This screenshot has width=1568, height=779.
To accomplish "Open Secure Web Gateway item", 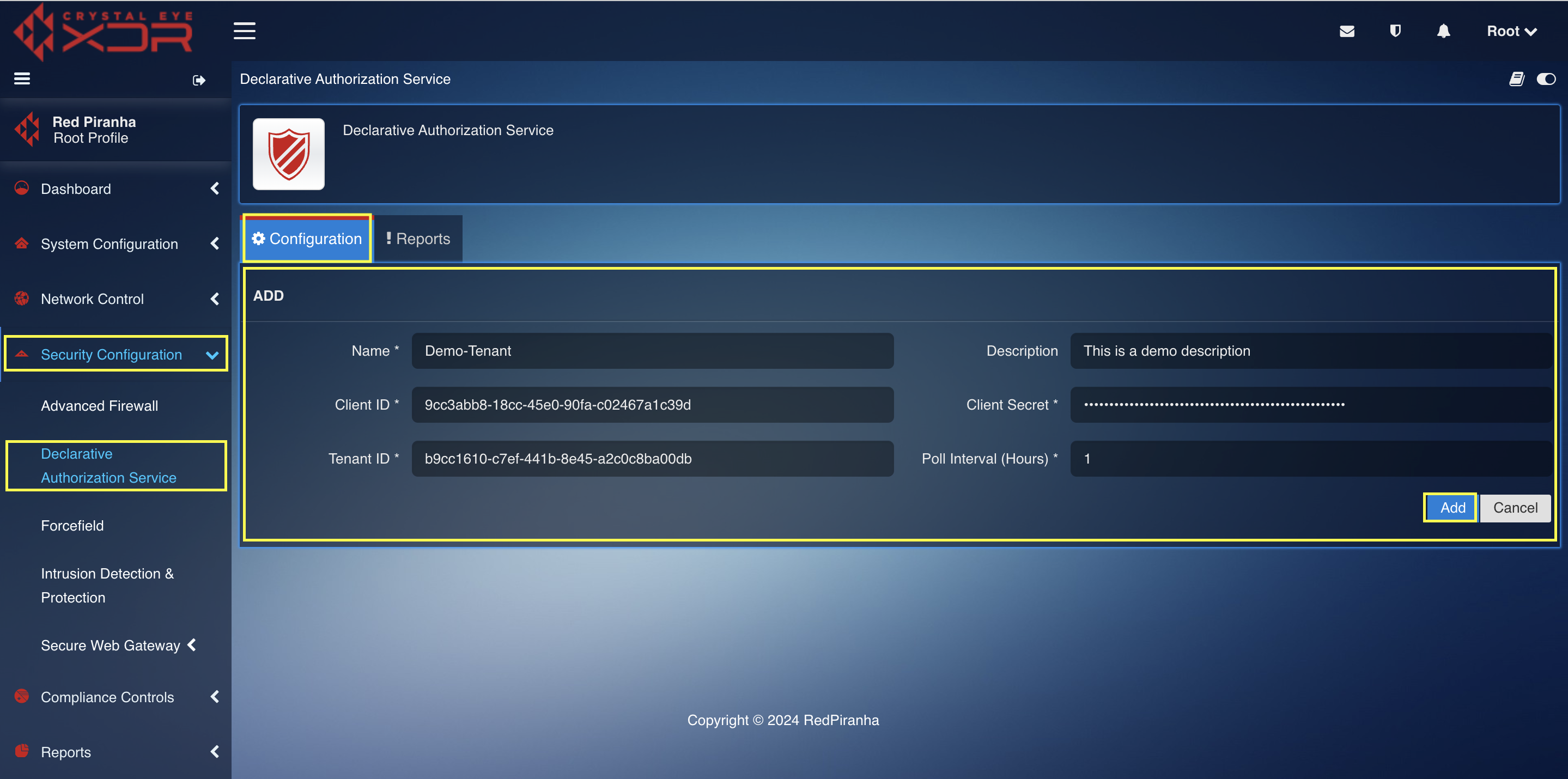I will (110, 645).
